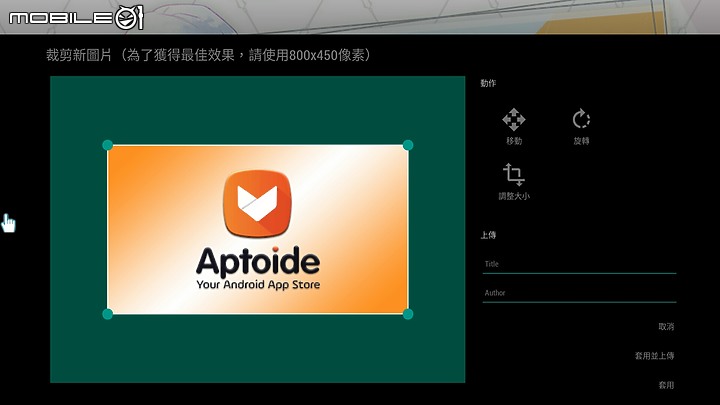The height and width of the screenshot is (405, 720).
Task: Select the 移動 move action icon
Action: click(513, 120)
